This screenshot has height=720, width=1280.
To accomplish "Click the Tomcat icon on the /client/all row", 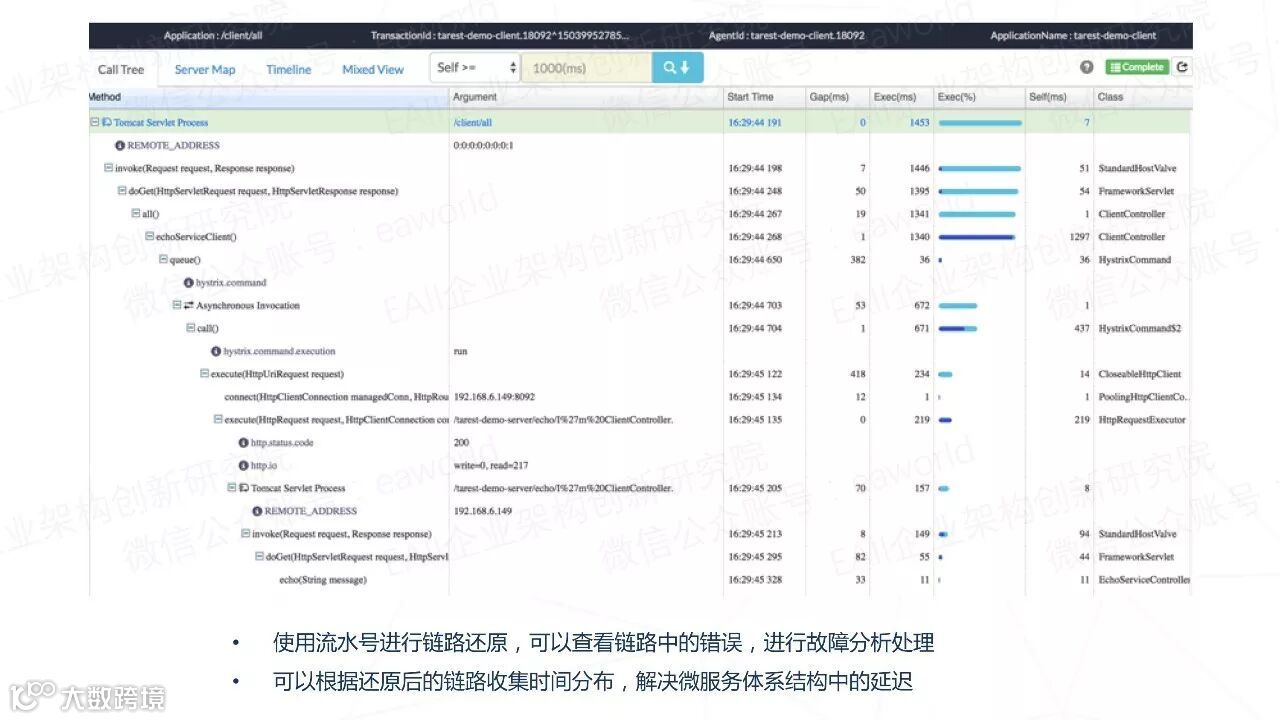I will [x=106, y=122].
